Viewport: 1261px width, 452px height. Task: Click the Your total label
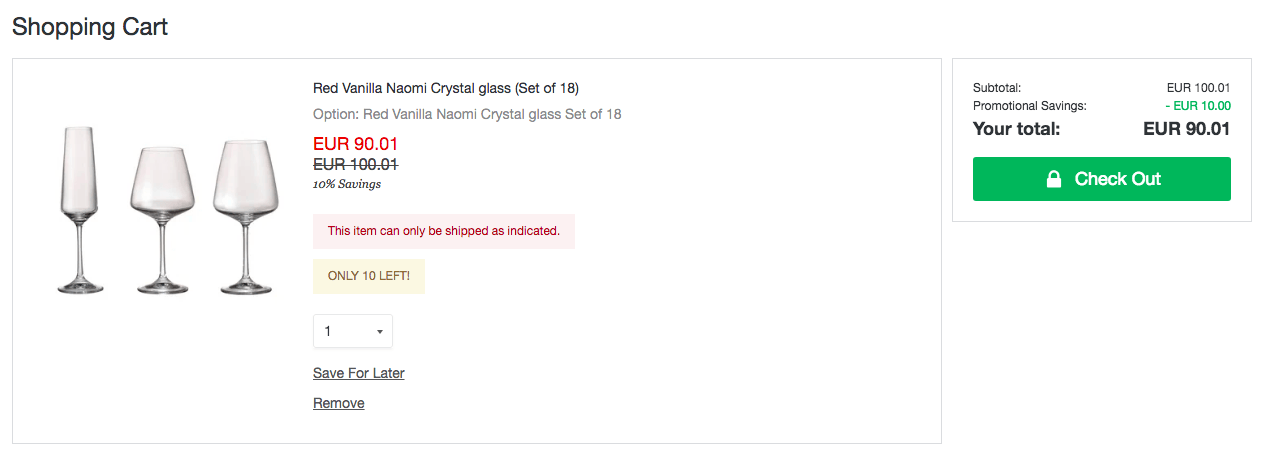[1016, 129]
